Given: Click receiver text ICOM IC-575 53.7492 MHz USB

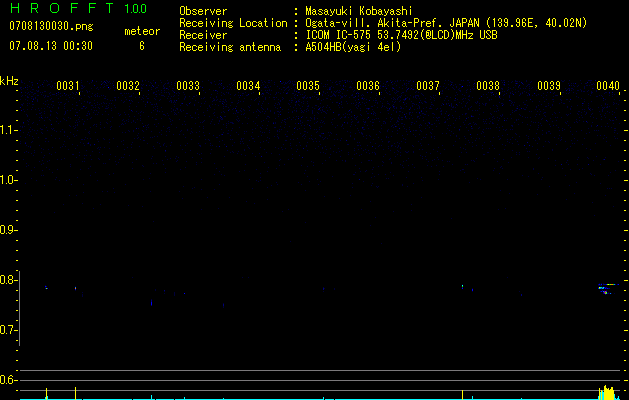Looking at the screenshot, I should 401,35.
